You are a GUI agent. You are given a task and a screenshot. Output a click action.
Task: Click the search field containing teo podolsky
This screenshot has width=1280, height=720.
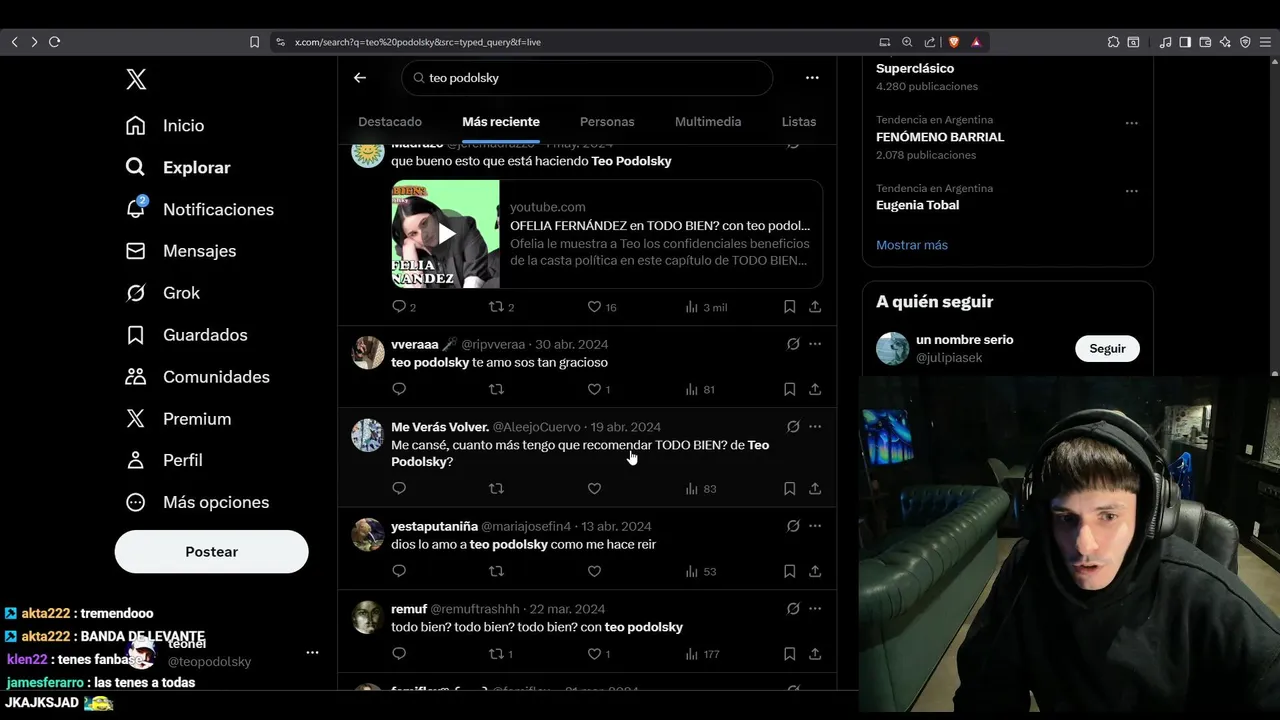tap(587, 78)
